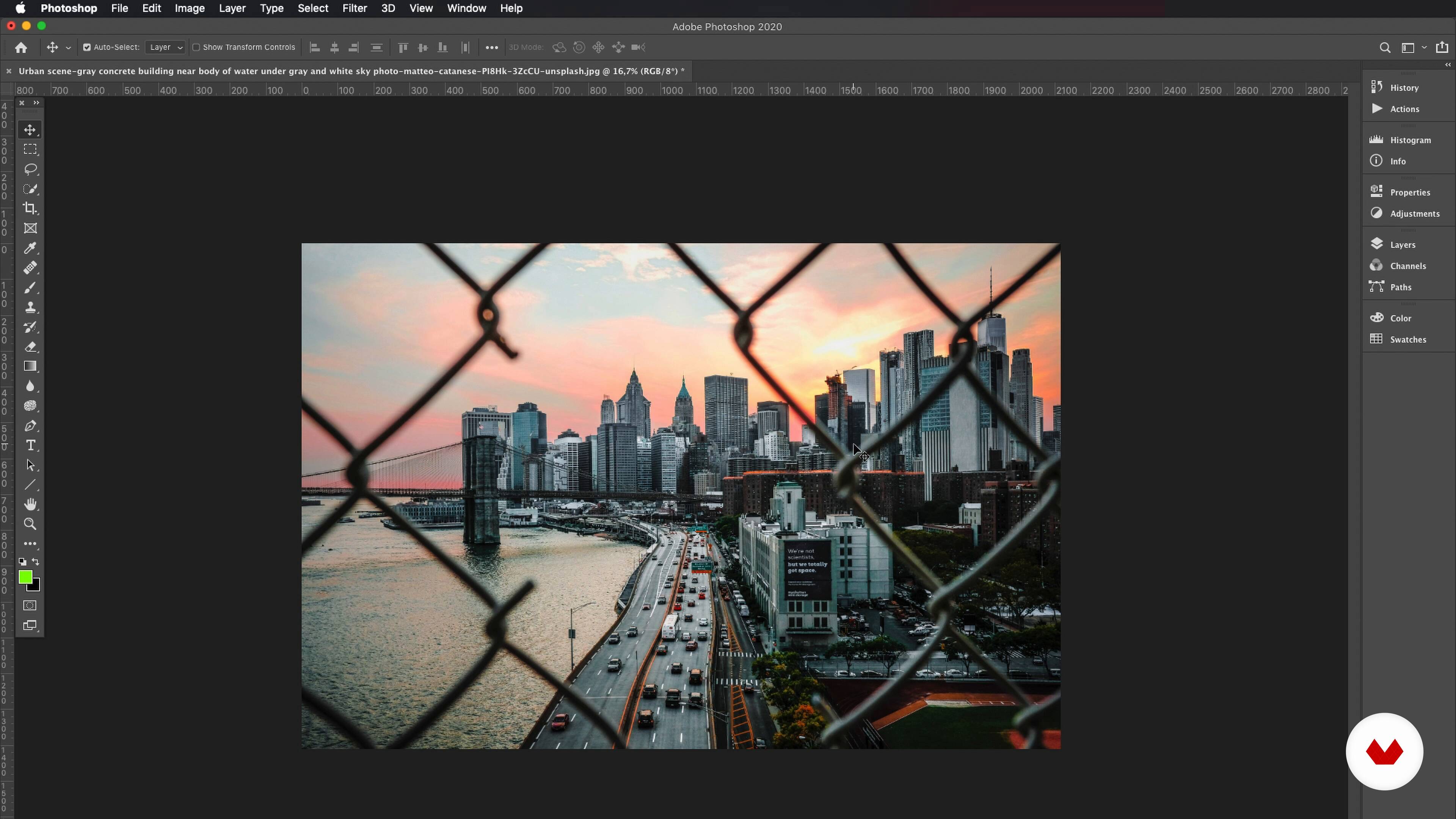Open the Move tool preset picker arrow
This screenshot has height=819, width=1456.
(68, 48)
